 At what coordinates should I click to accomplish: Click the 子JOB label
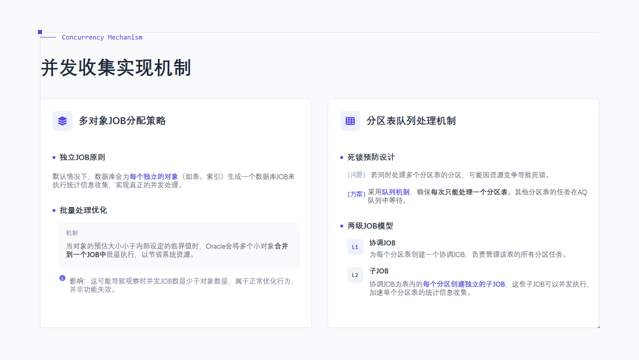point(379,271)
